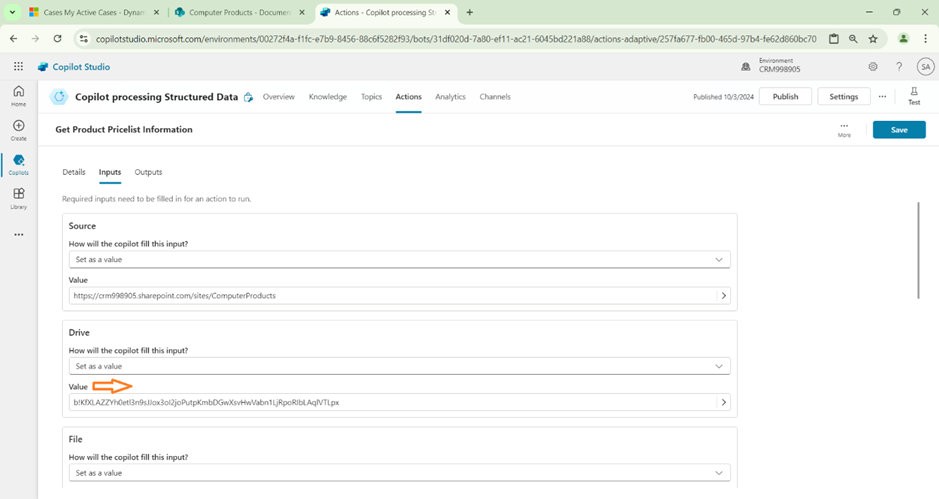Click the help question mark icon

click(899, 67)
